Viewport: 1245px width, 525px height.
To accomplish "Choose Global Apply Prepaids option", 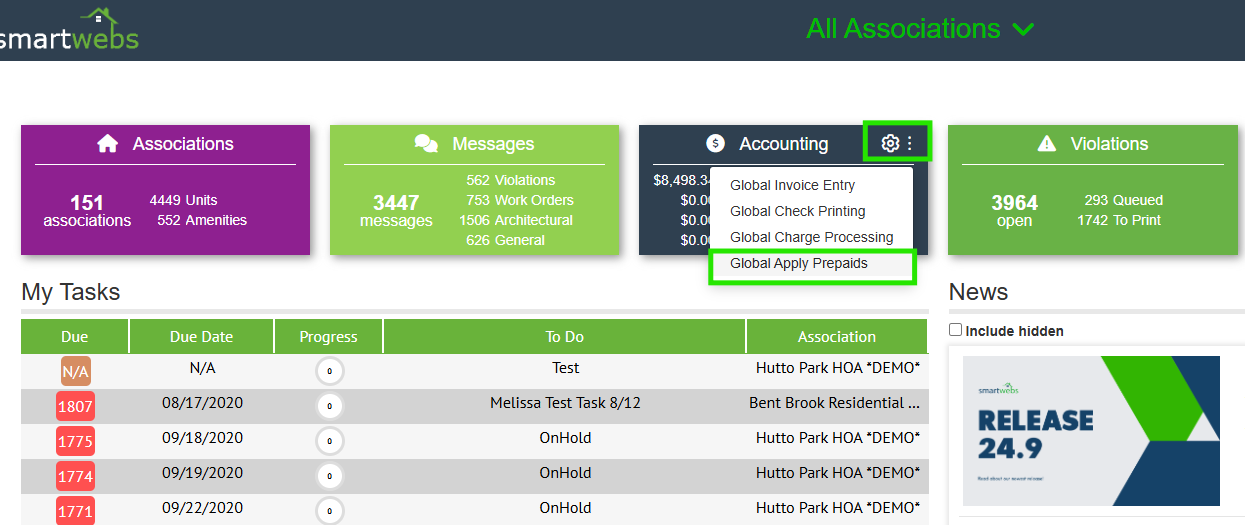I will pos(798,263).
